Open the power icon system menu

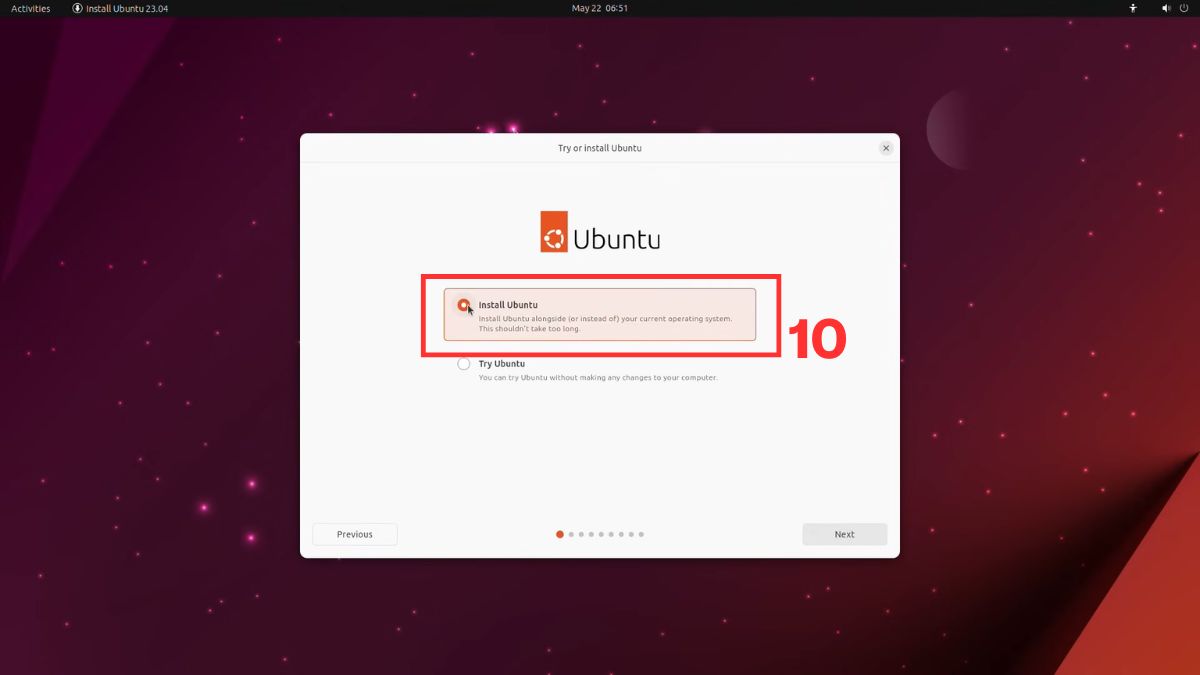point(1183,8)
